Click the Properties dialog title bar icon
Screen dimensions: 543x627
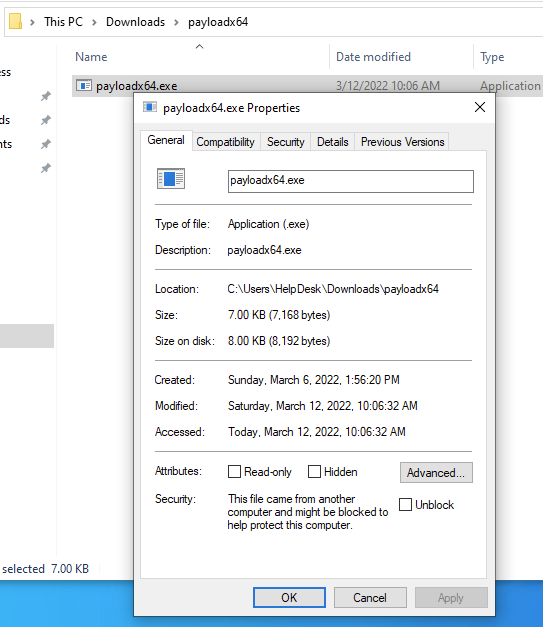coord(150,107)
